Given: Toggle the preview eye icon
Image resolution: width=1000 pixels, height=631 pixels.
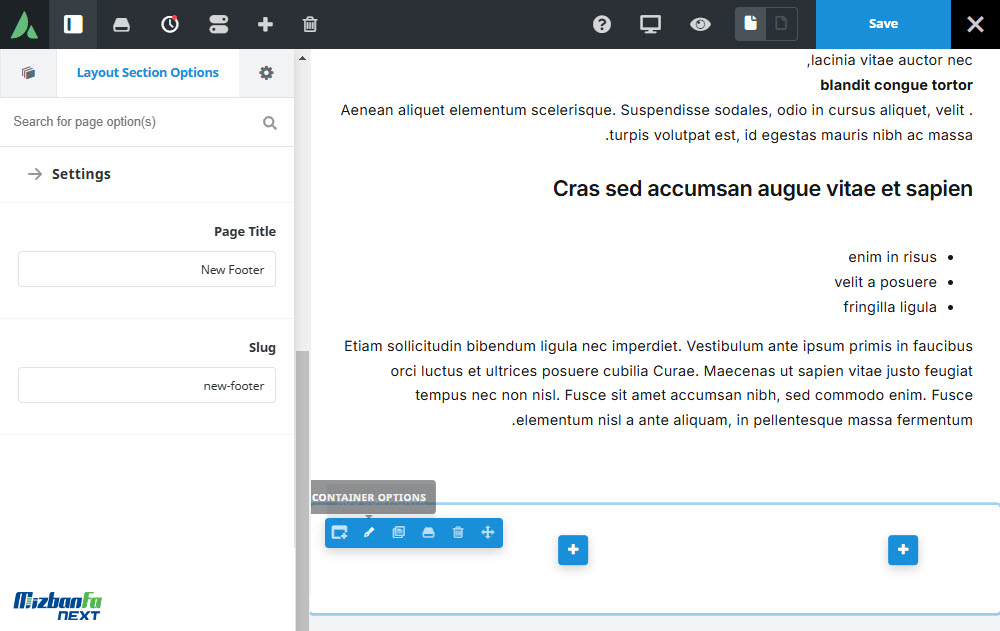Looking at the screenshot, I should pyautogui.click(x=700, y=24).
